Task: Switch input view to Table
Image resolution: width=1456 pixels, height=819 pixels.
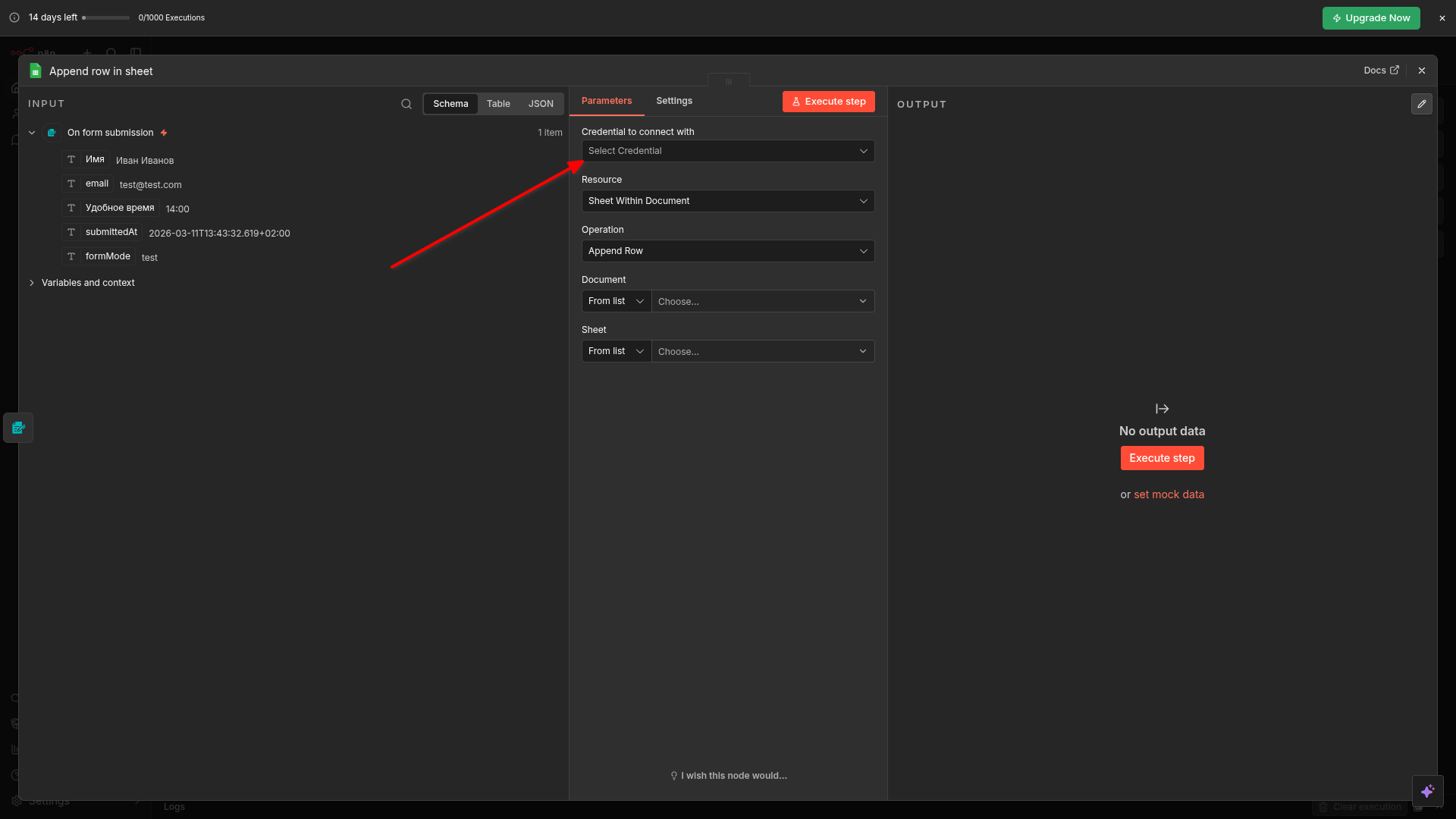Action: point(498,104)
